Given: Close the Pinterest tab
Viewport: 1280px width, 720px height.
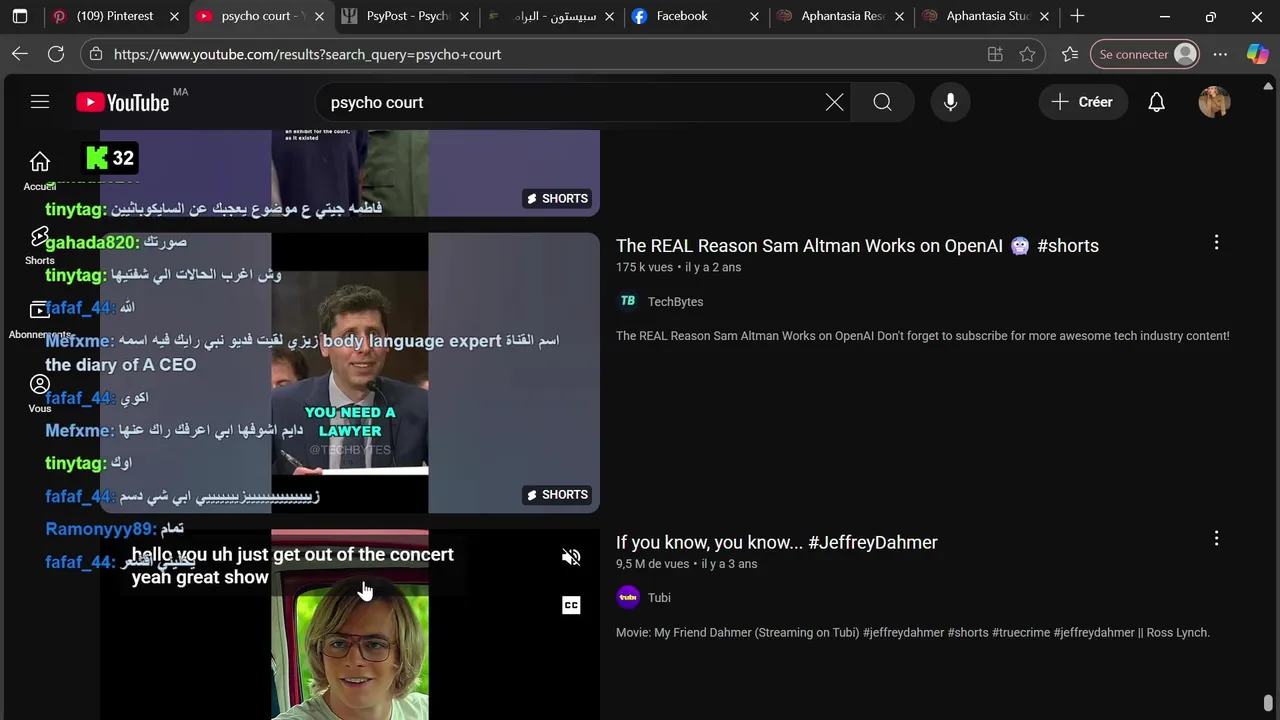Looking at the screenshot, I should click(x=174, y=16).
